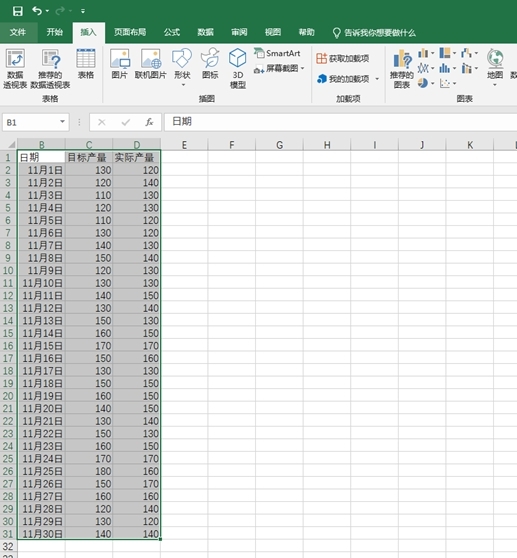Click the Cancel (X) formula bar button
The image size is (517, 558).
pos(102,122)
